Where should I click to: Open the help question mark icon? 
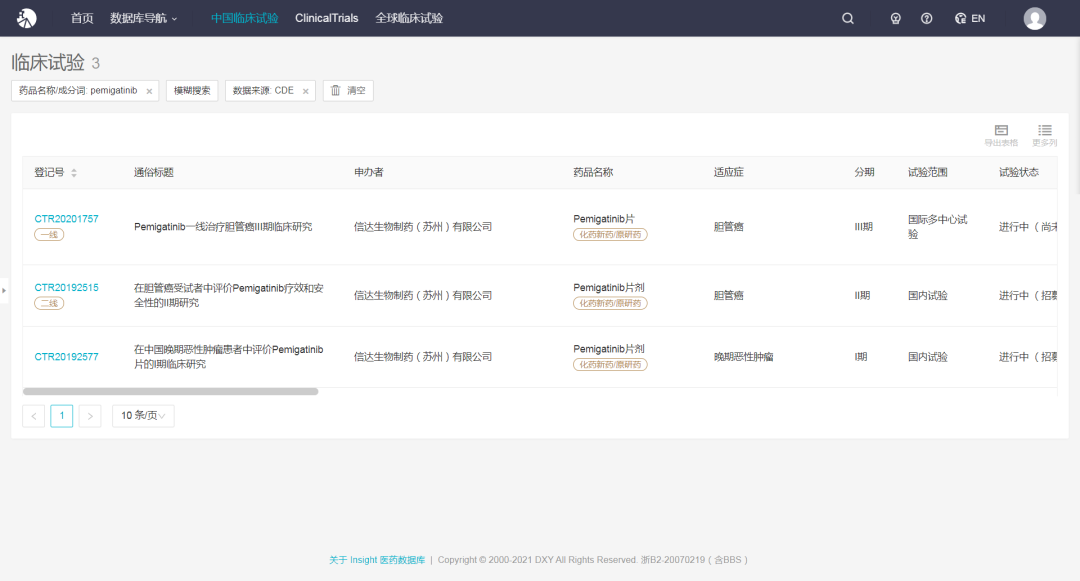point(926,19)
